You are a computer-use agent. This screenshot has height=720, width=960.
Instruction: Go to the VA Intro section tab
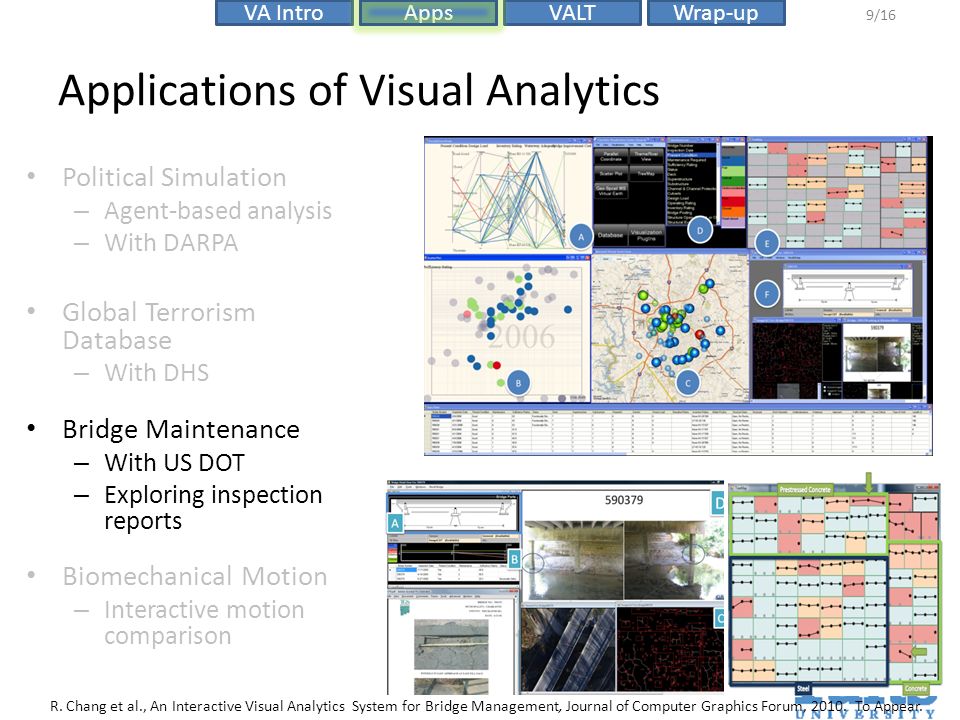point(284,12)
